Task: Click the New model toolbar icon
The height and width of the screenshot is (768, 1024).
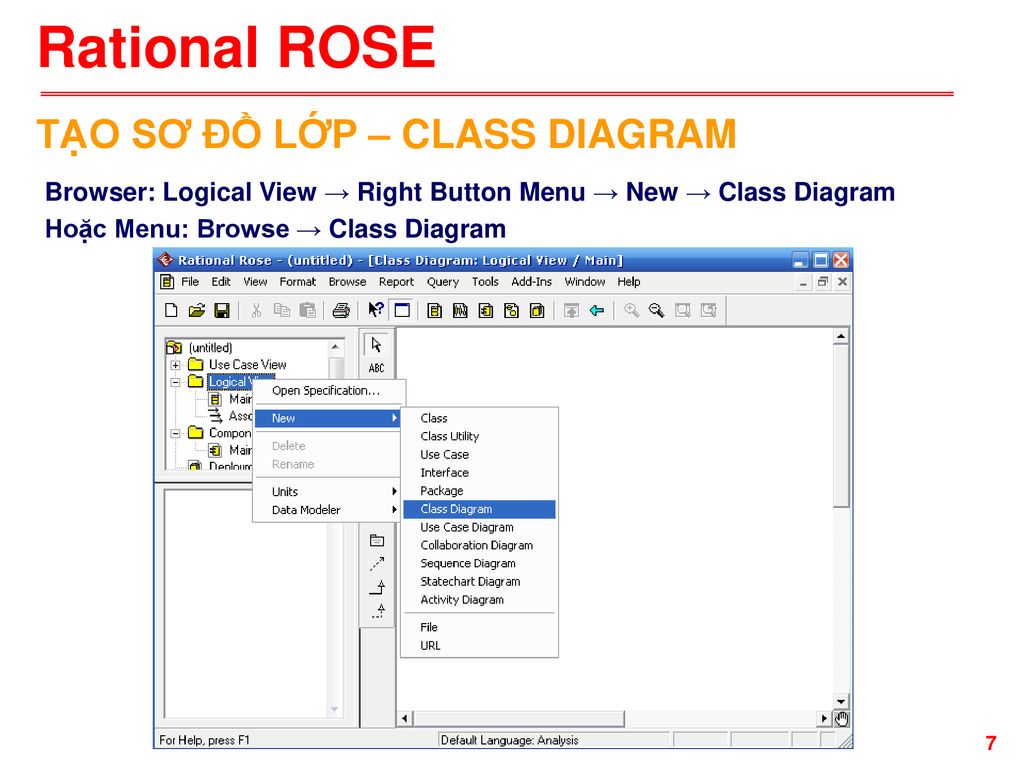Action: coord(171,310)
